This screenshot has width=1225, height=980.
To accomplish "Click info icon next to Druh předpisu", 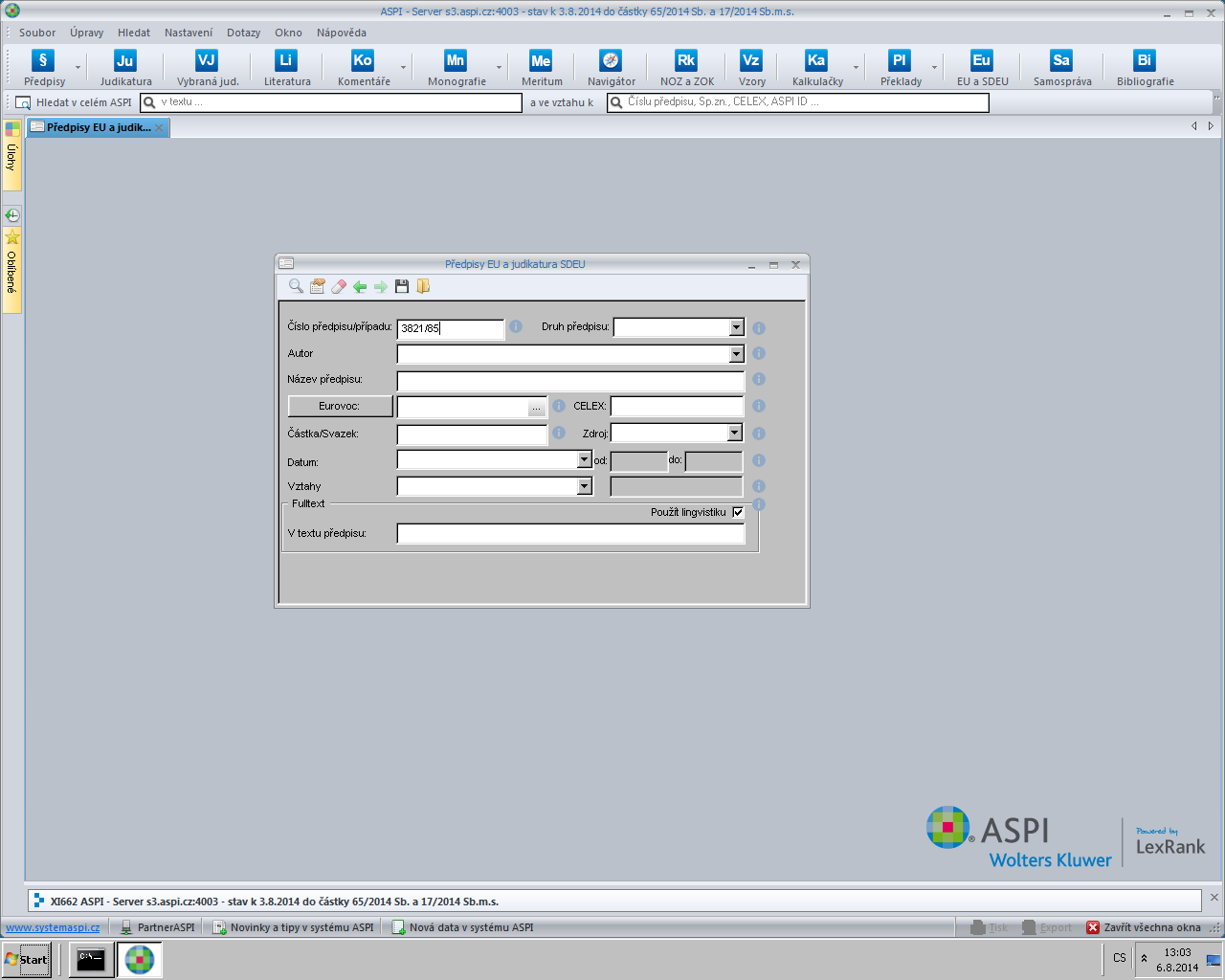I will coord(759,328).
